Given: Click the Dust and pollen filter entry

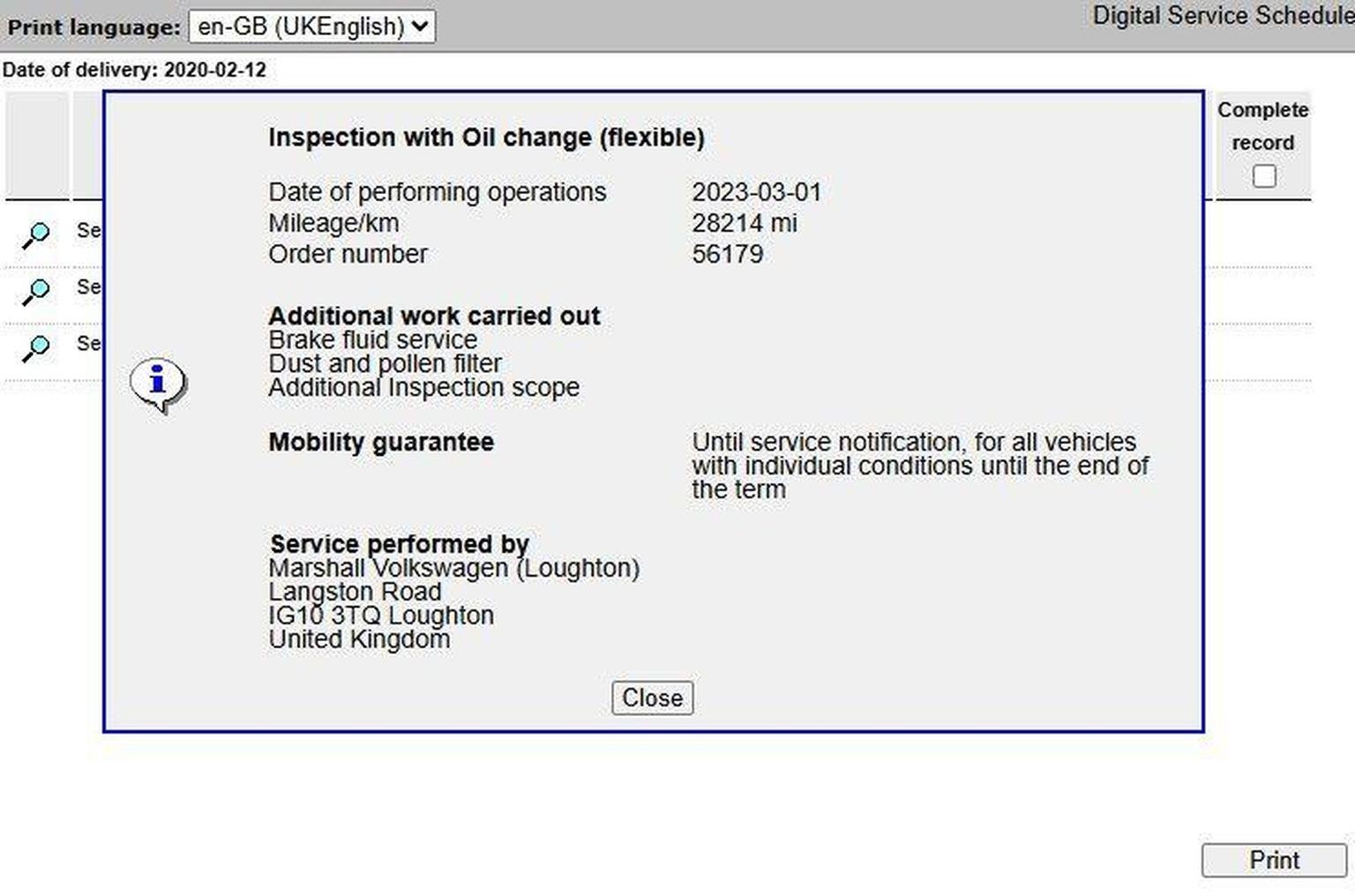Looking at the screenshot, I should [x=386, y=363].
